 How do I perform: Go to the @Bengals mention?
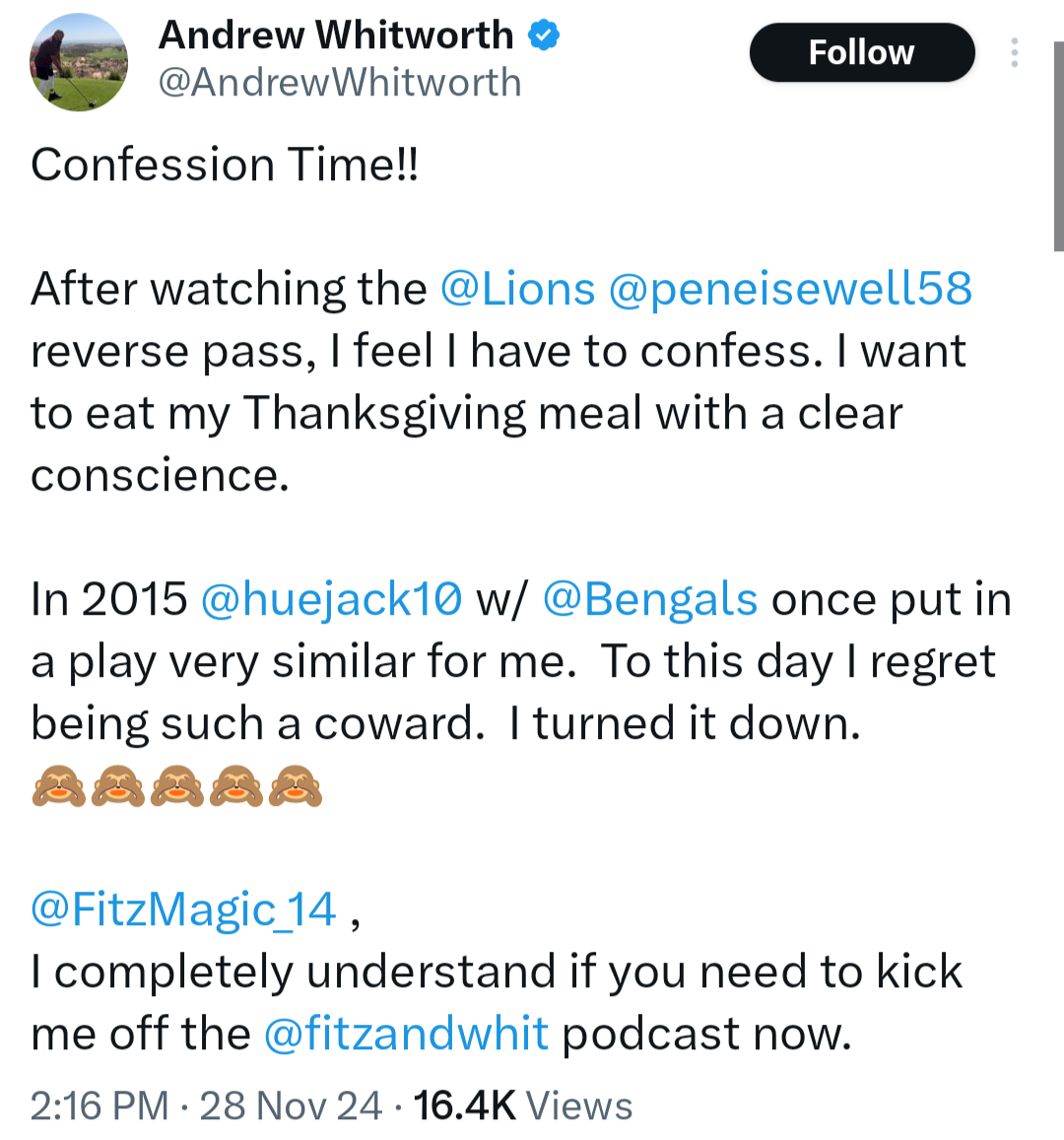(650, 599)
